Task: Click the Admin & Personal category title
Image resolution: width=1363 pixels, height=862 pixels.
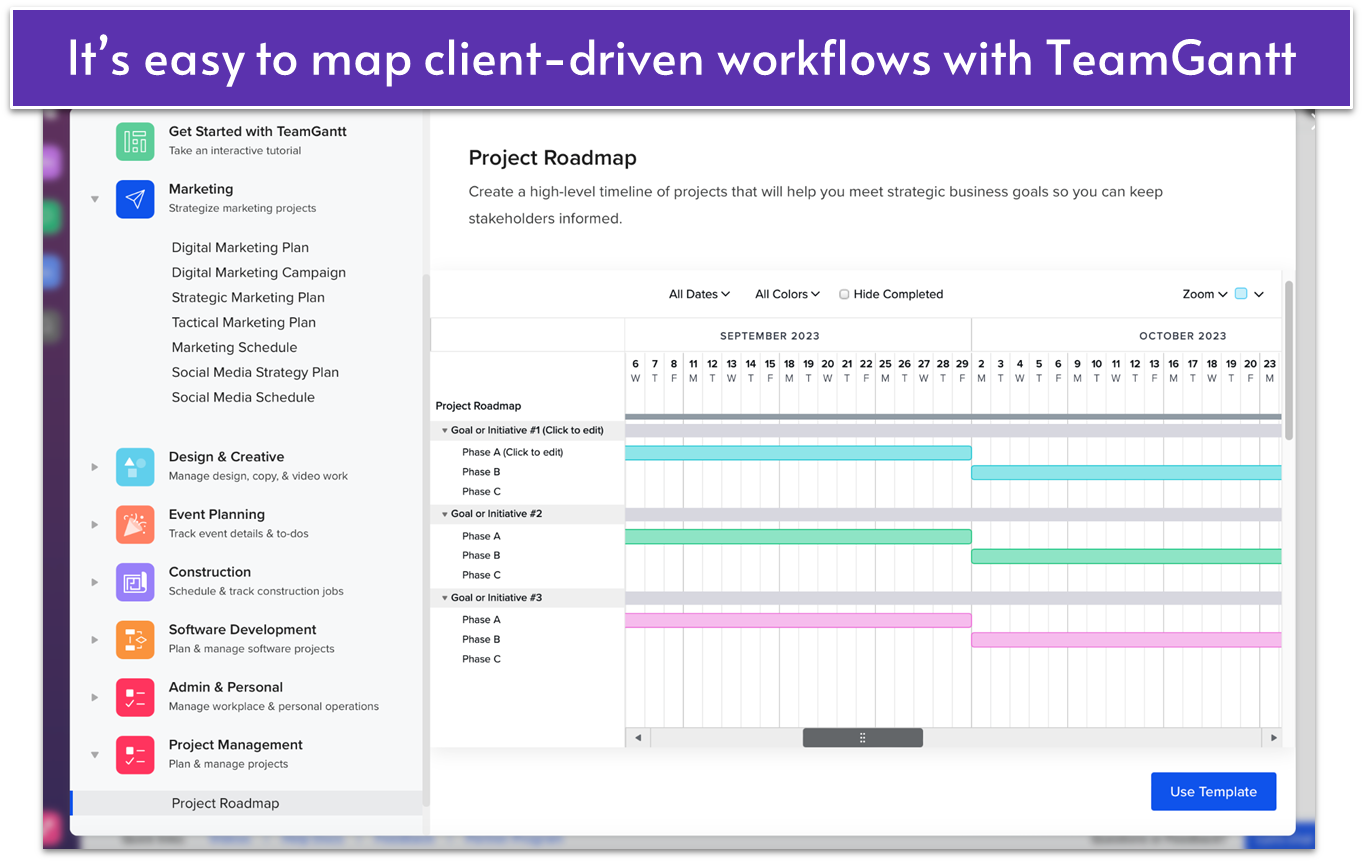Action: [226, 687]
